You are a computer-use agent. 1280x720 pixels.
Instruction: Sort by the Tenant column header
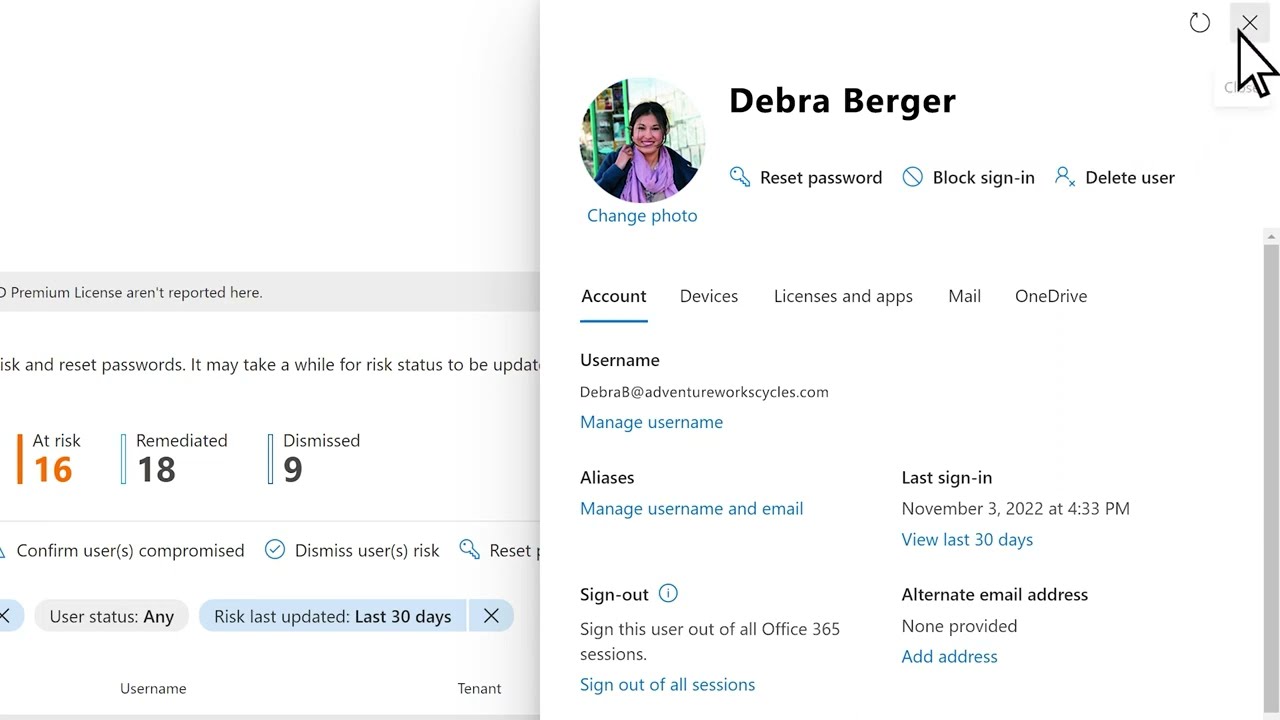coord(479,688)
